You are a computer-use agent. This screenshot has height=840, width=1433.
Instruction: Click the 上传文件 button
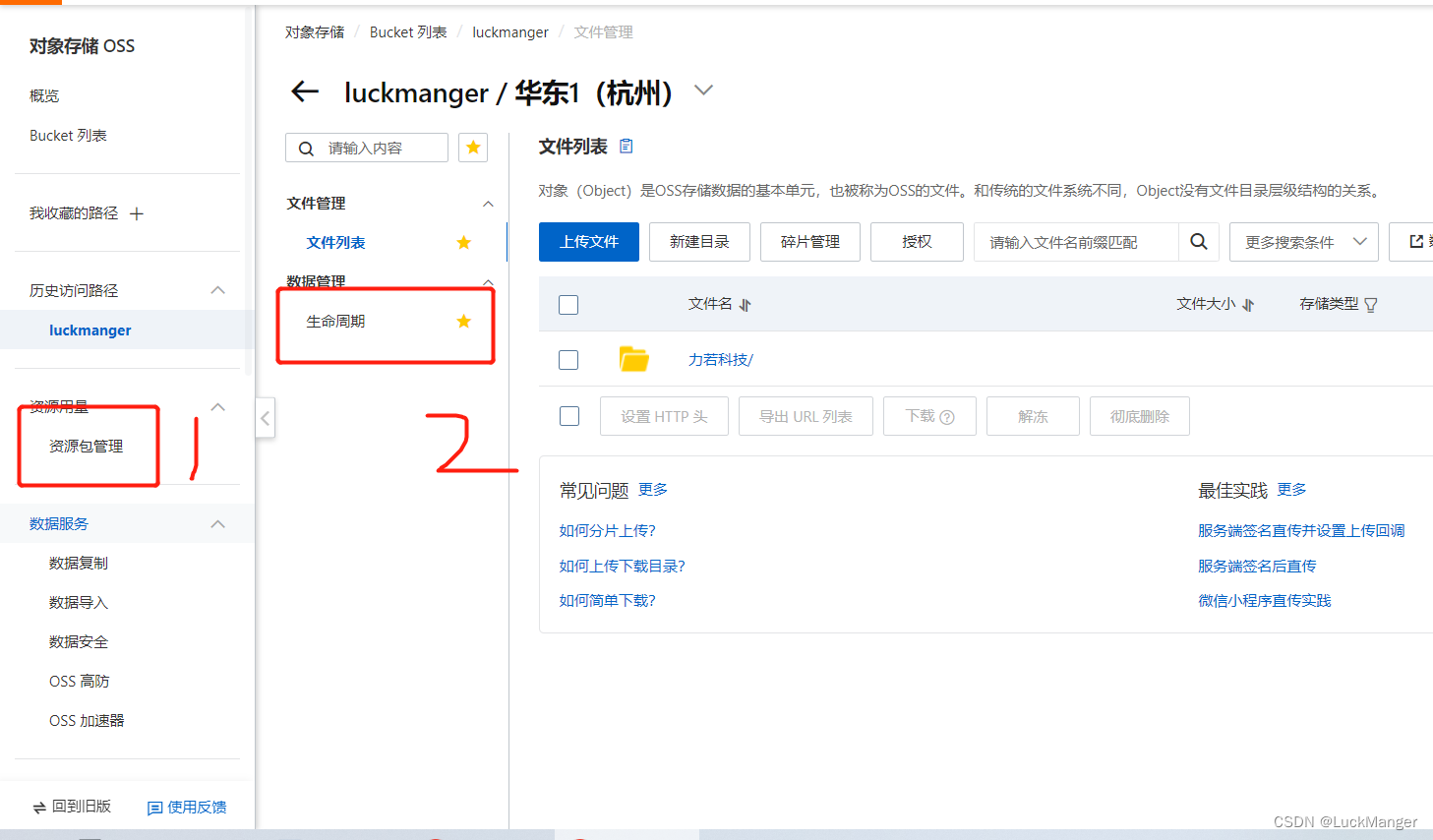(x=589, y=242)
